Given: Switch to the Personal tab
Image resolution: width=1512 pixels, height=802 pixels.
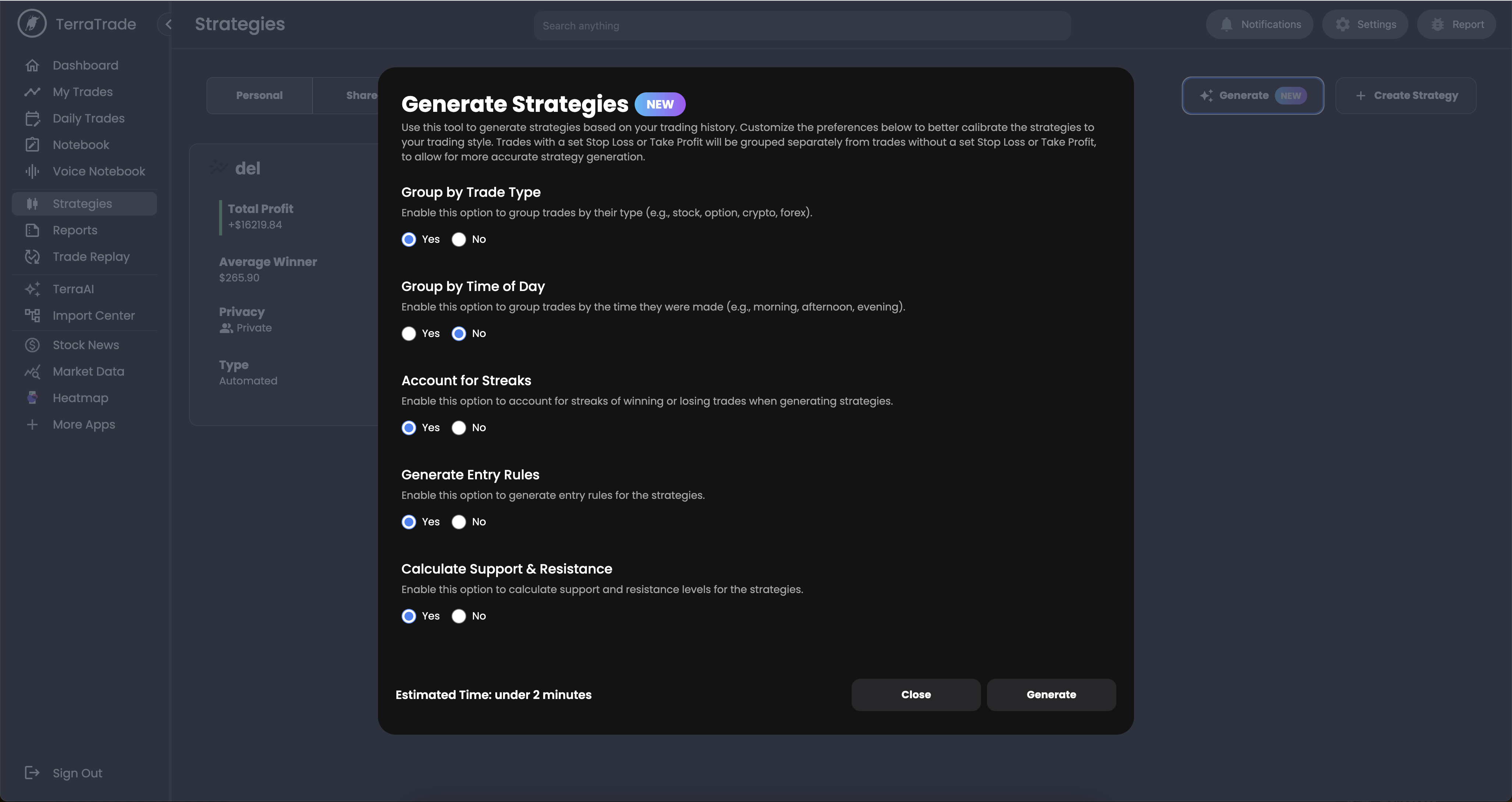Looking at the screenshot, I should [259, 96].
